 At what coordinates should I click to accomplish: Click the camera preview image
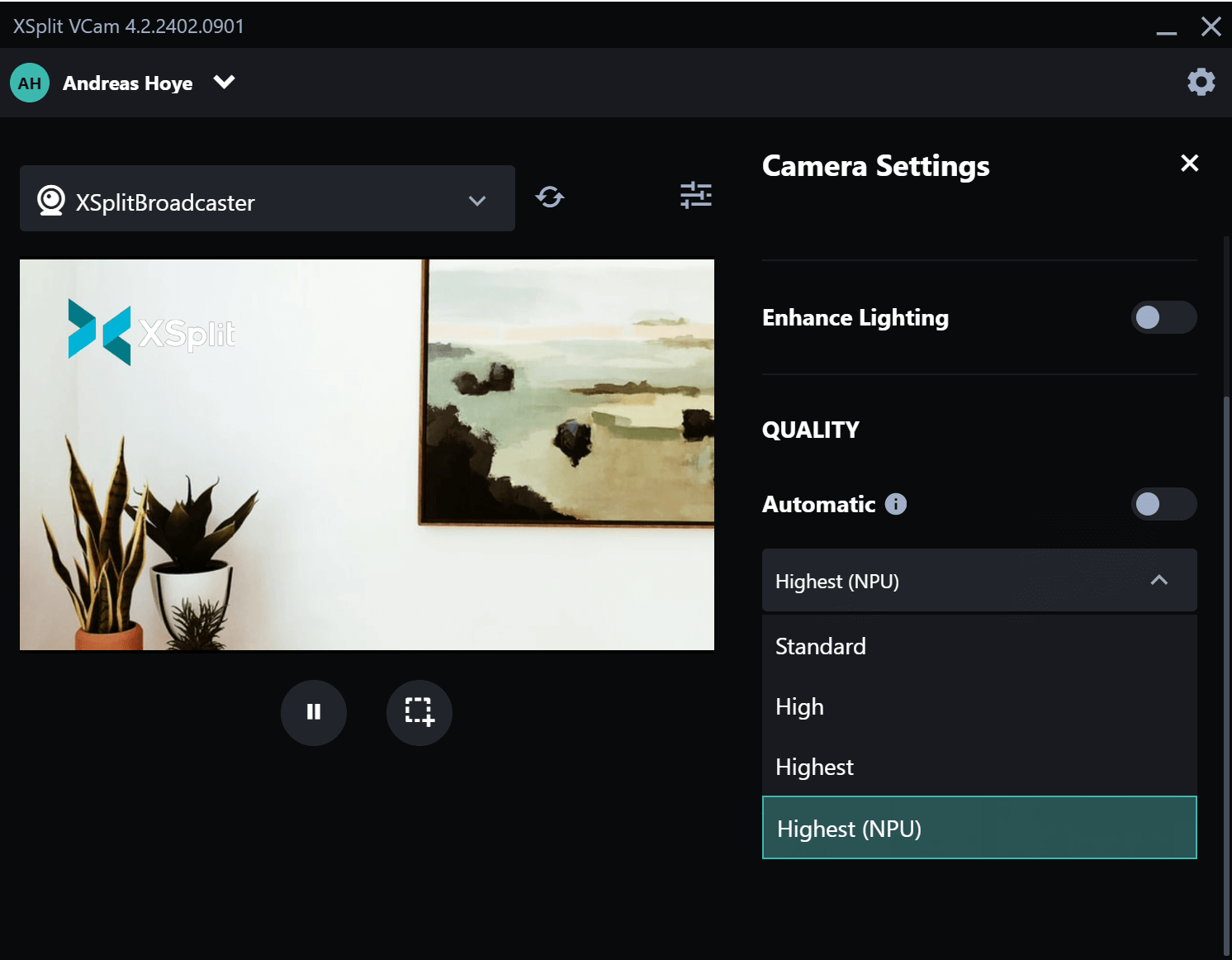(367, 454)
